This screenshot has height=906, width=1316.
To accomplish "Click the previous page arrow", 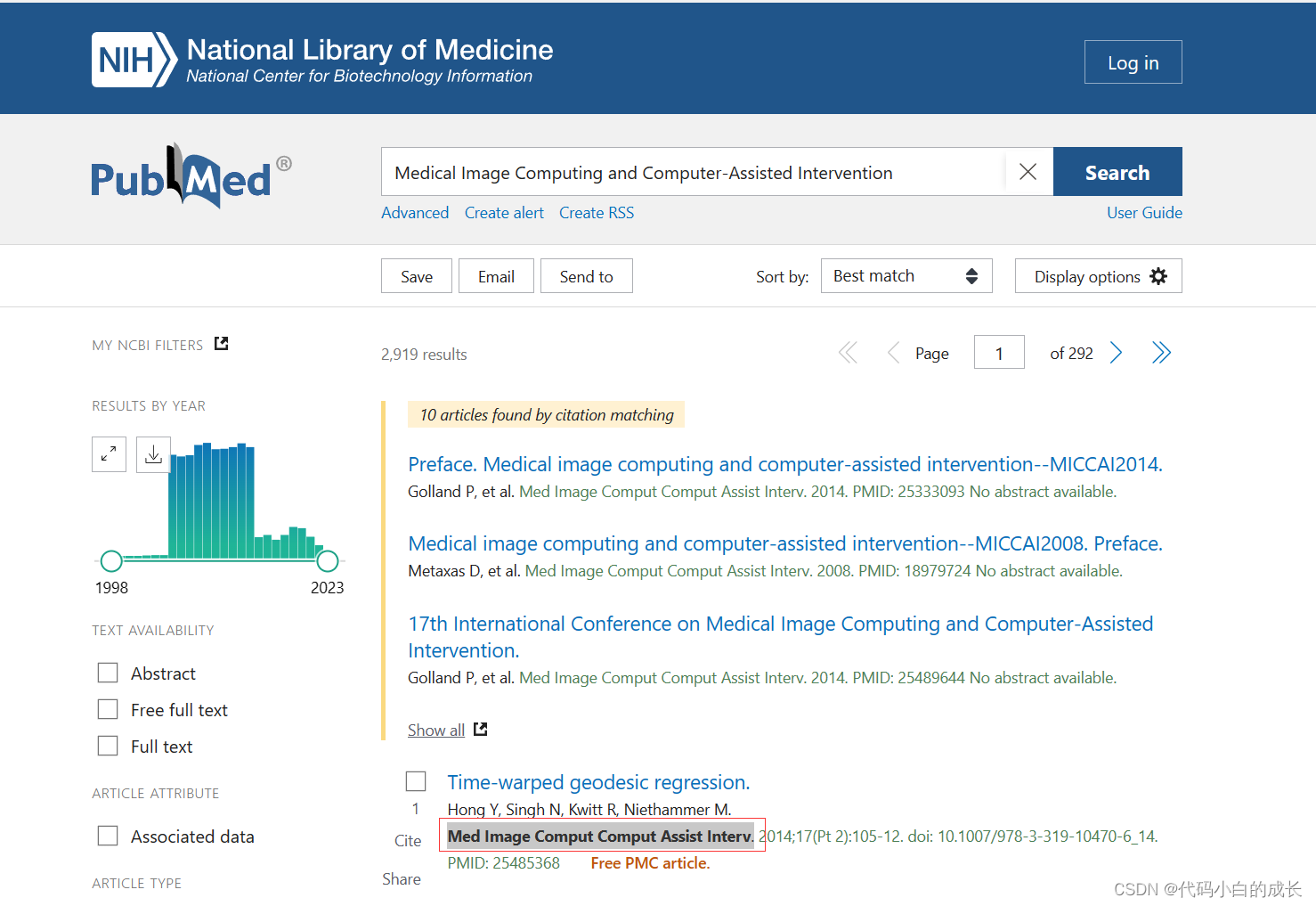I will (x=893, y=353).
